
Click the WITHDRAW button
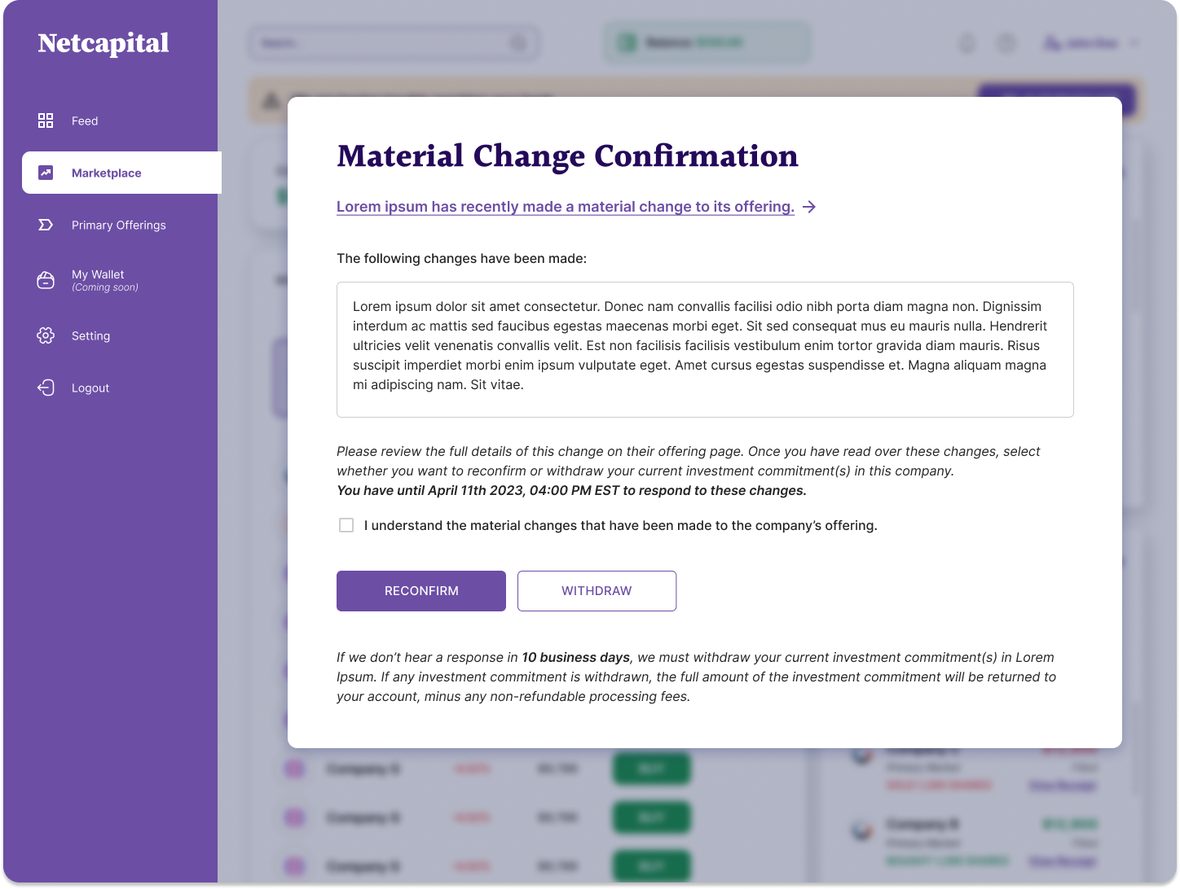[597, 591]
